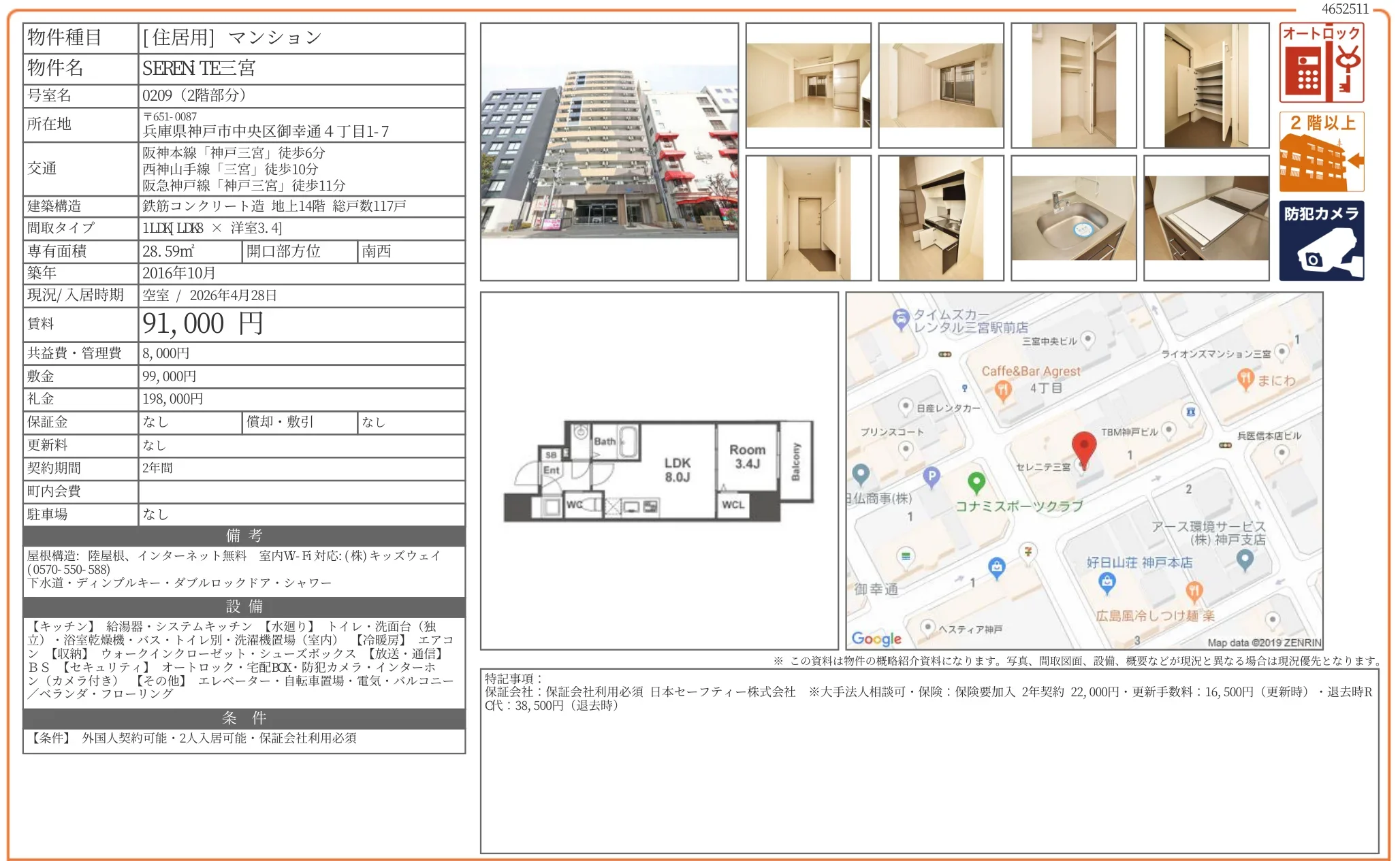This screenshot has width=1400, height=861.
Task: Click the タイムズカー rental car marker icon
Action: (901, 319)
